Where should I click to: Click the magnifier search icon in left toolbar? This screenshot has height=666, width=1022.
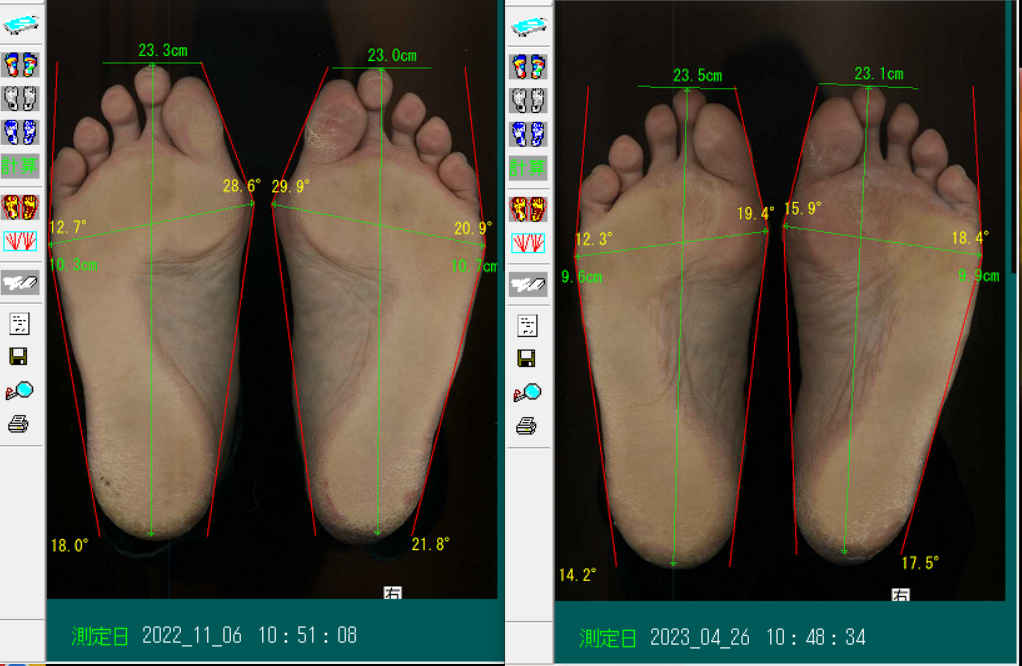pyautogui.click(x=19, y=391)
